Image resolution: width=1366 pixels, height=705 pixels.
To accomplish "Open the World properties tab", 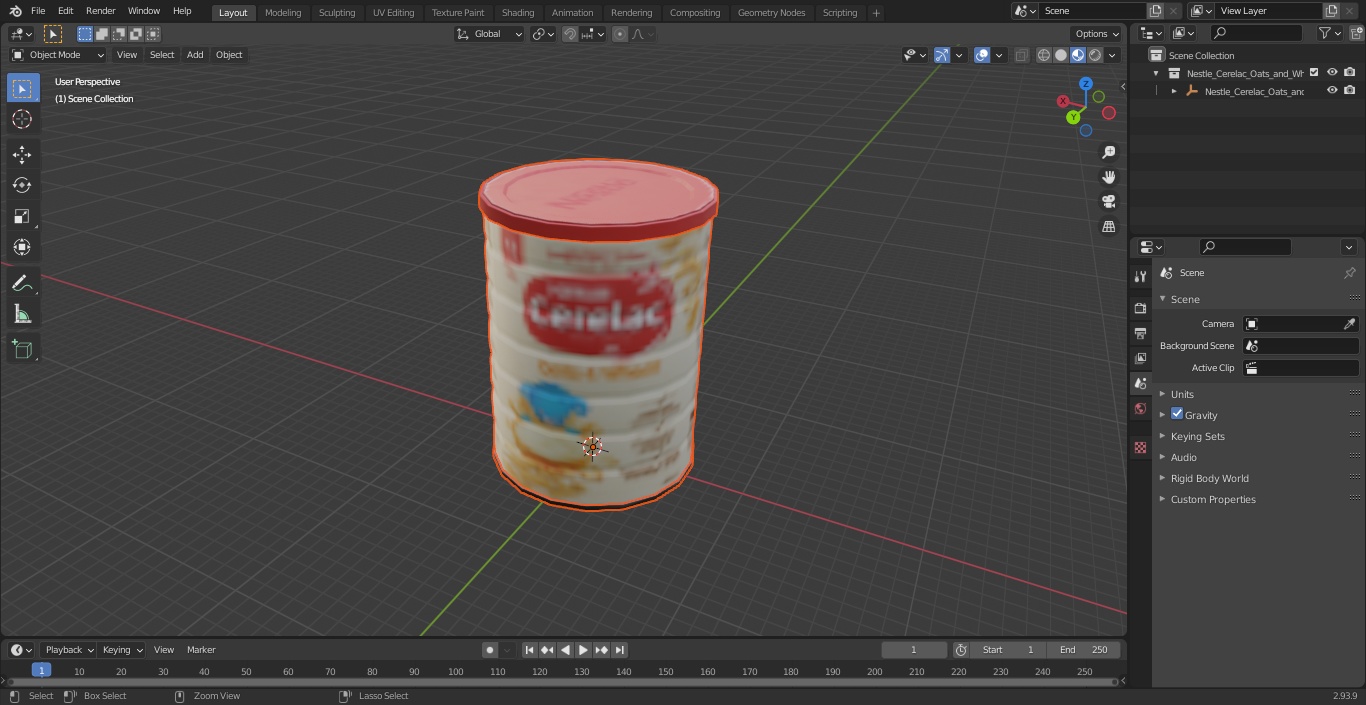I will pyautogui.click(x=1140, y=408).
